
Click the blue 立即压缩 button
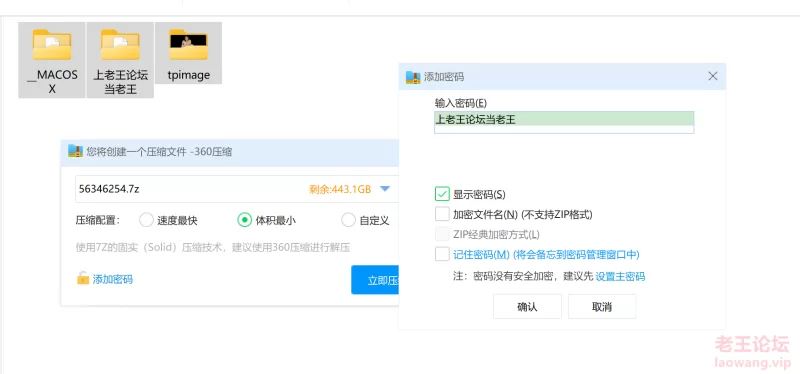point(374,280)
